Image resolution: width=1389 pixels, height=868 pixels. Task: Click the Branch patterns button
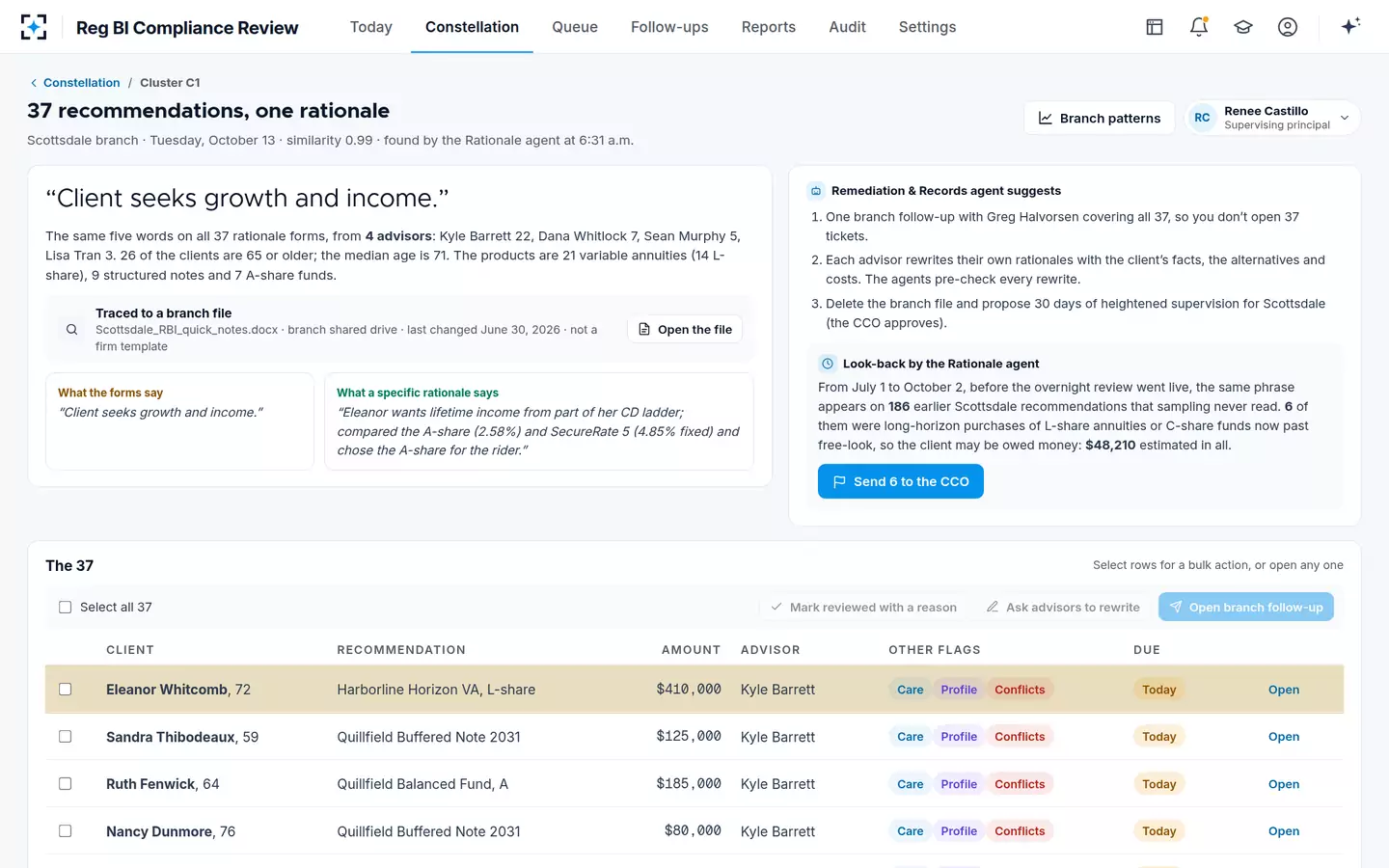point(1099,118)
